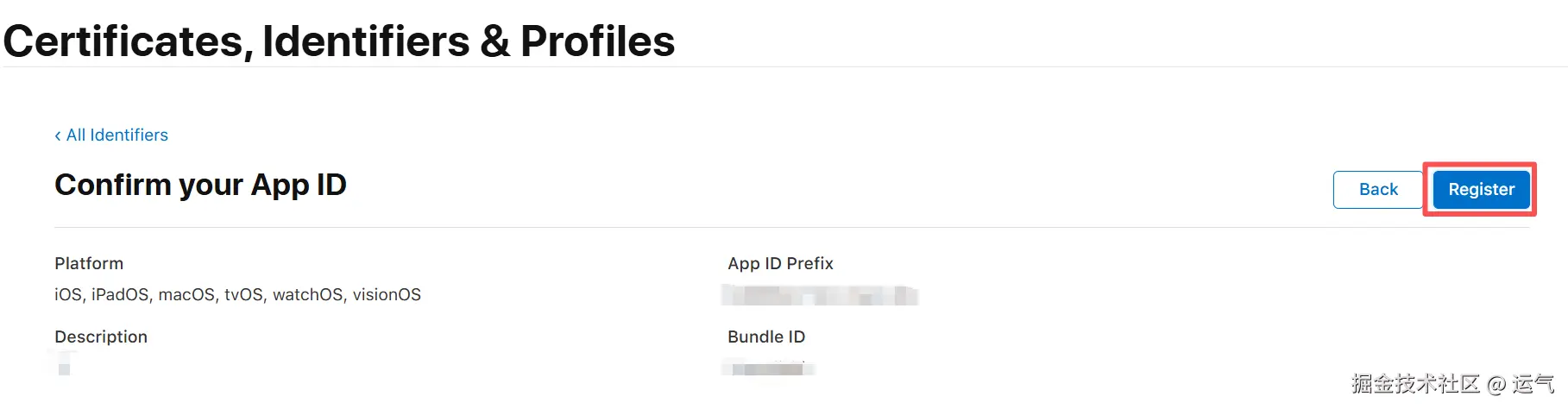Click the Chinese watermark text at bottom right

pos(1452,384)
